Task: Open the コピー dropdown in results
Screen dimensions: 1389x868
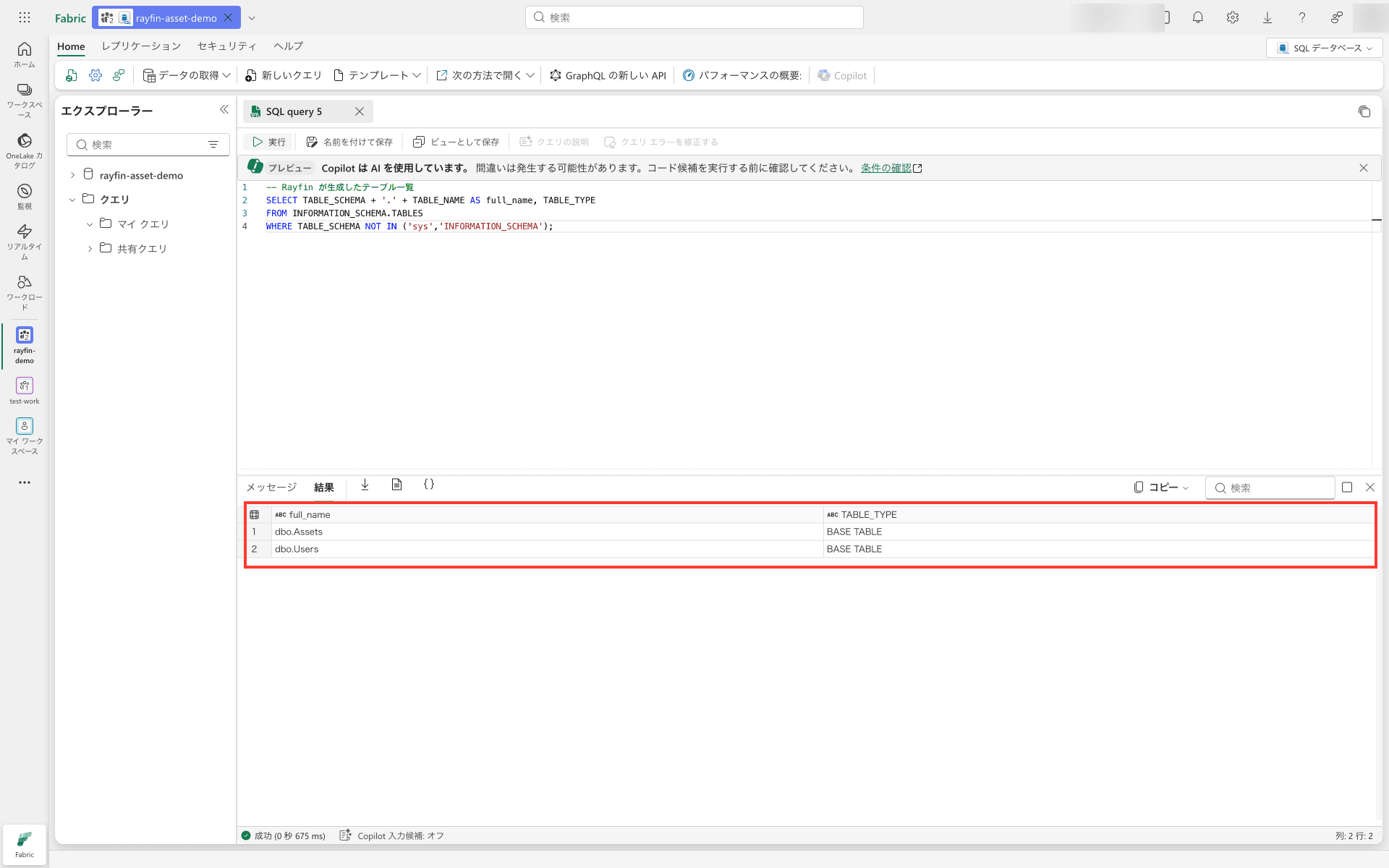Action: 1161,488
